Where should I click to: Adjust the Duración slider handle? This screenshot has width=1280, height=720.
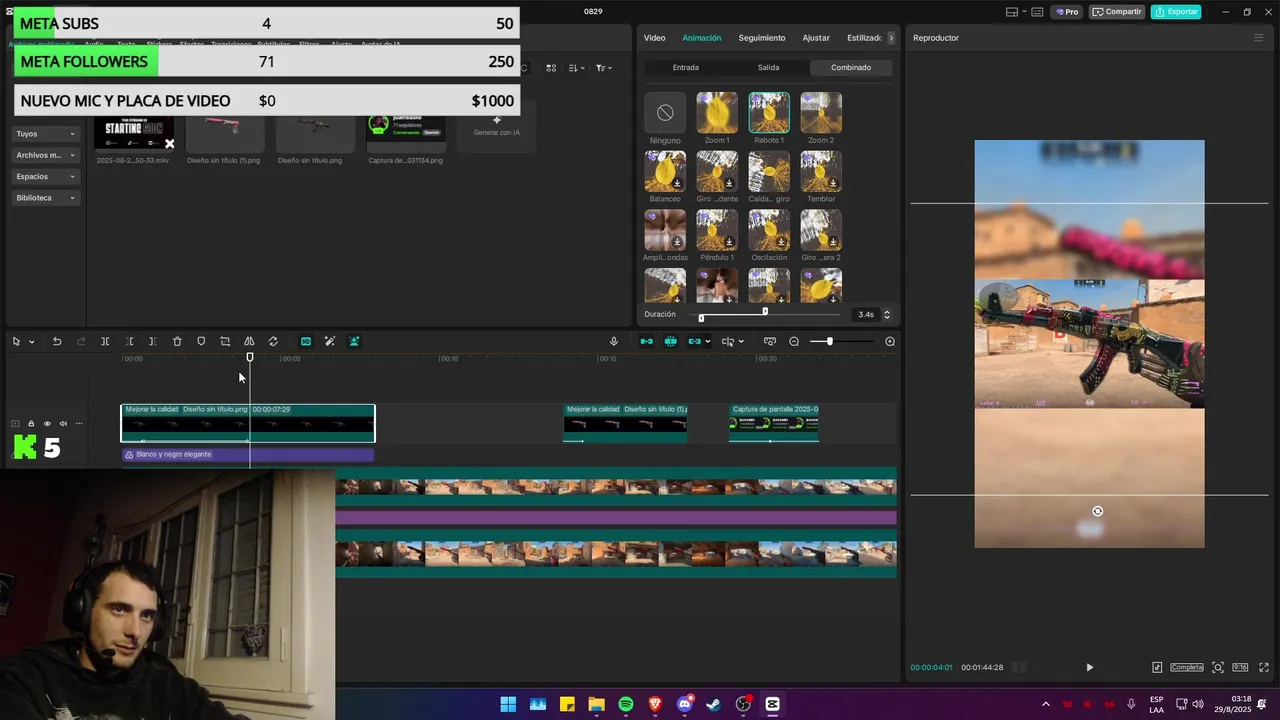tap(765, 311)
